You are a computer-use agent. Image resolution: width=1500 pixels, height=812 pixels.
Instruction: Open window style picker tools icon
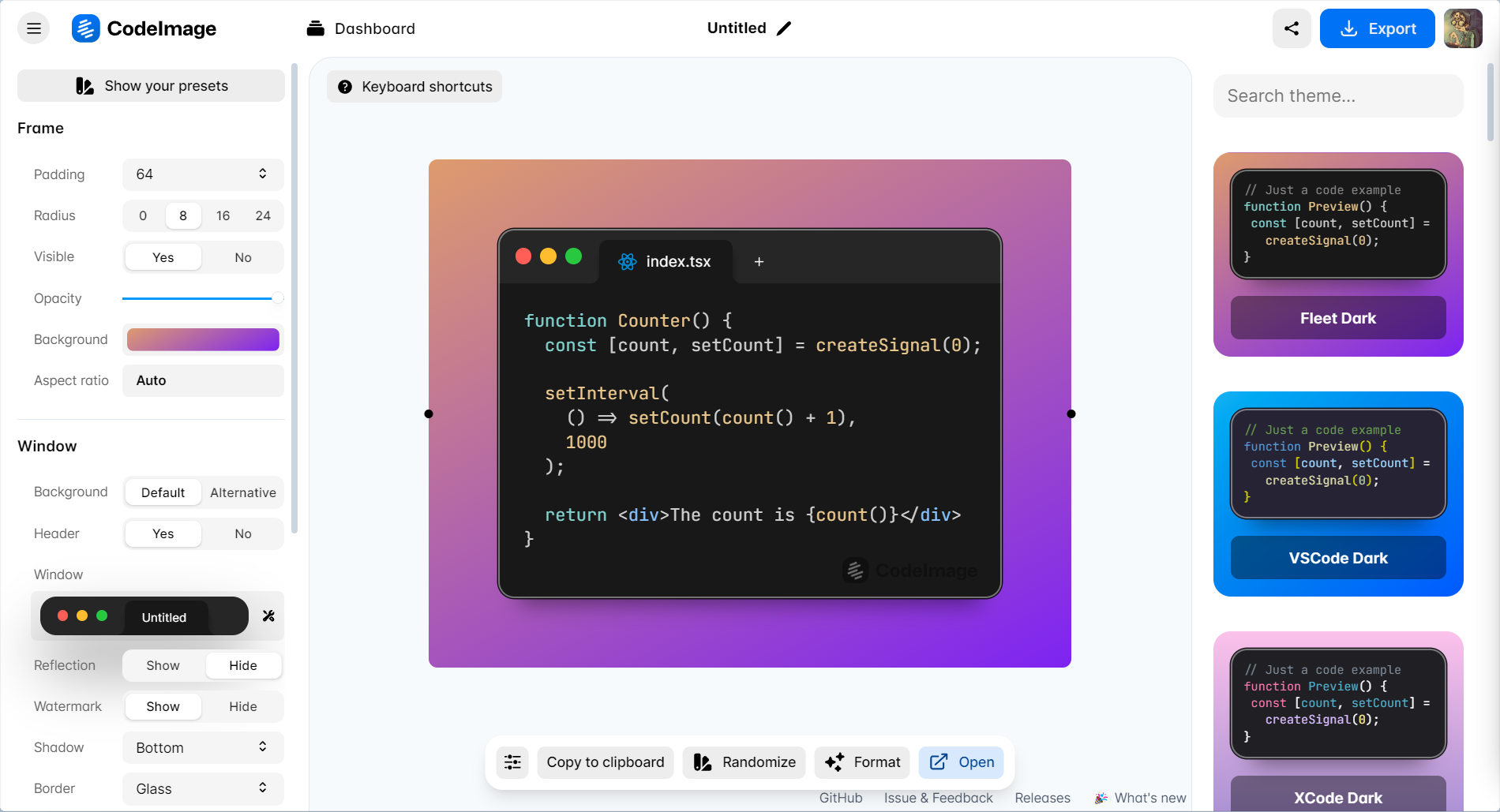pyautogui.click(x=268, y=616)
